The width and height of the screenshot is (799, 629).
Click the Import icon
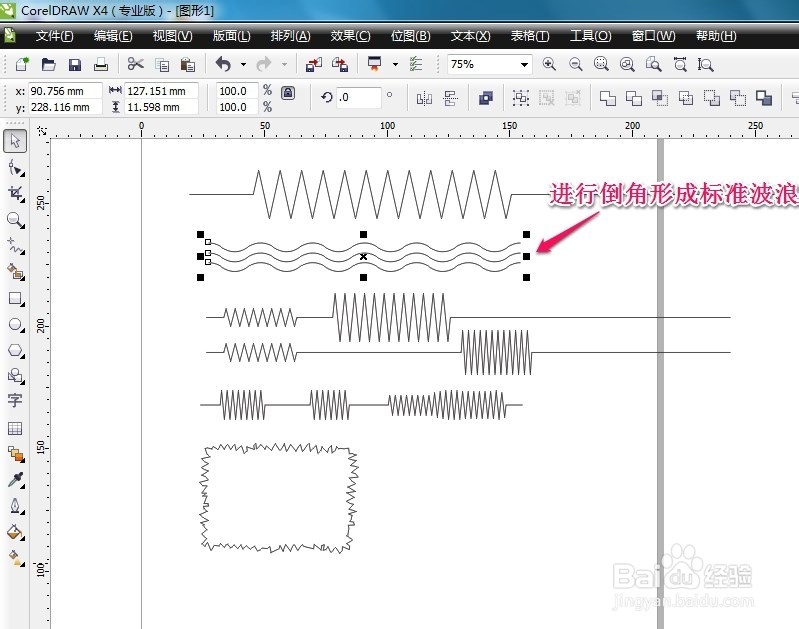pos(313,64)
